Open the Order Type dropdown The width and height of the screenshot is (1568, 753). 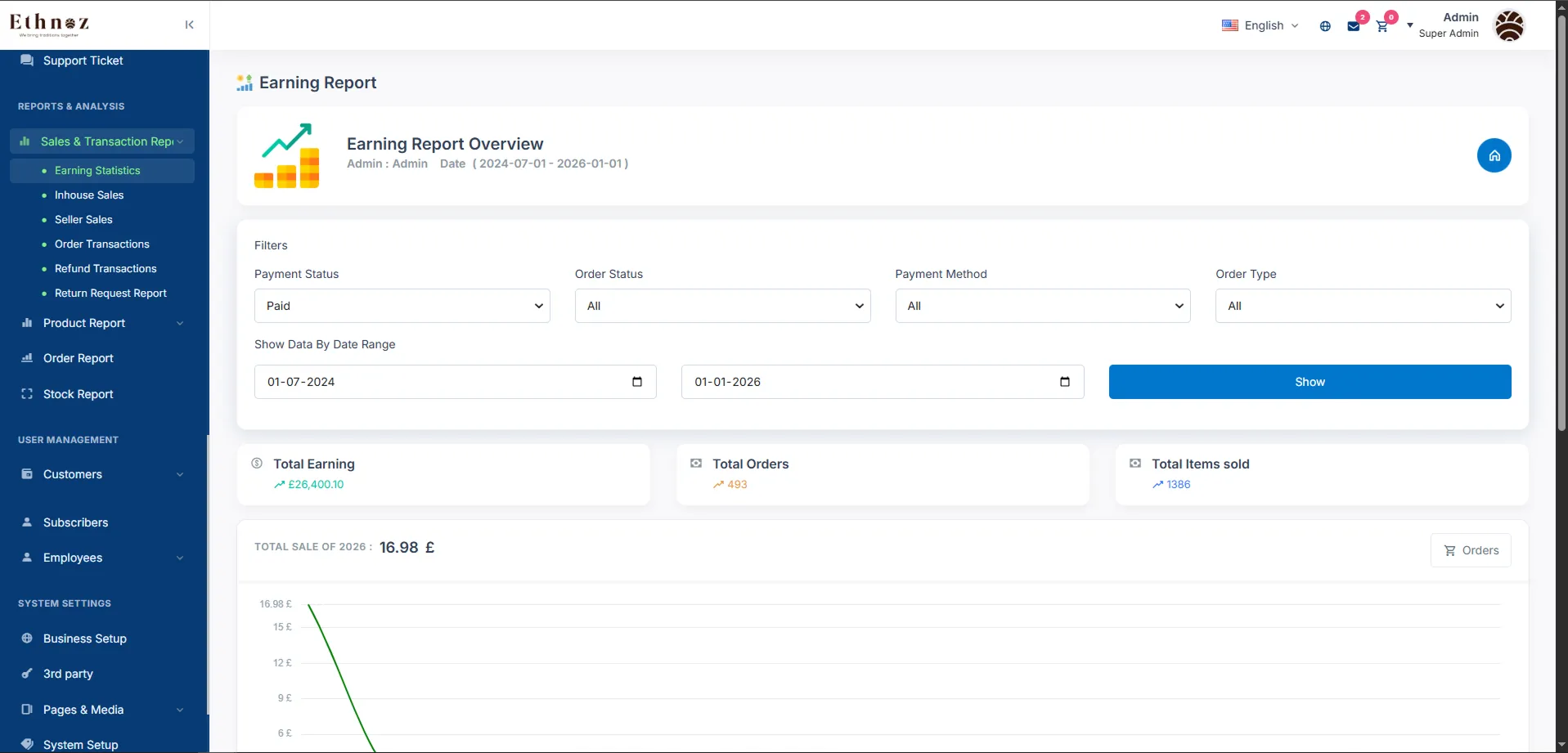(x=1363, y=306)
